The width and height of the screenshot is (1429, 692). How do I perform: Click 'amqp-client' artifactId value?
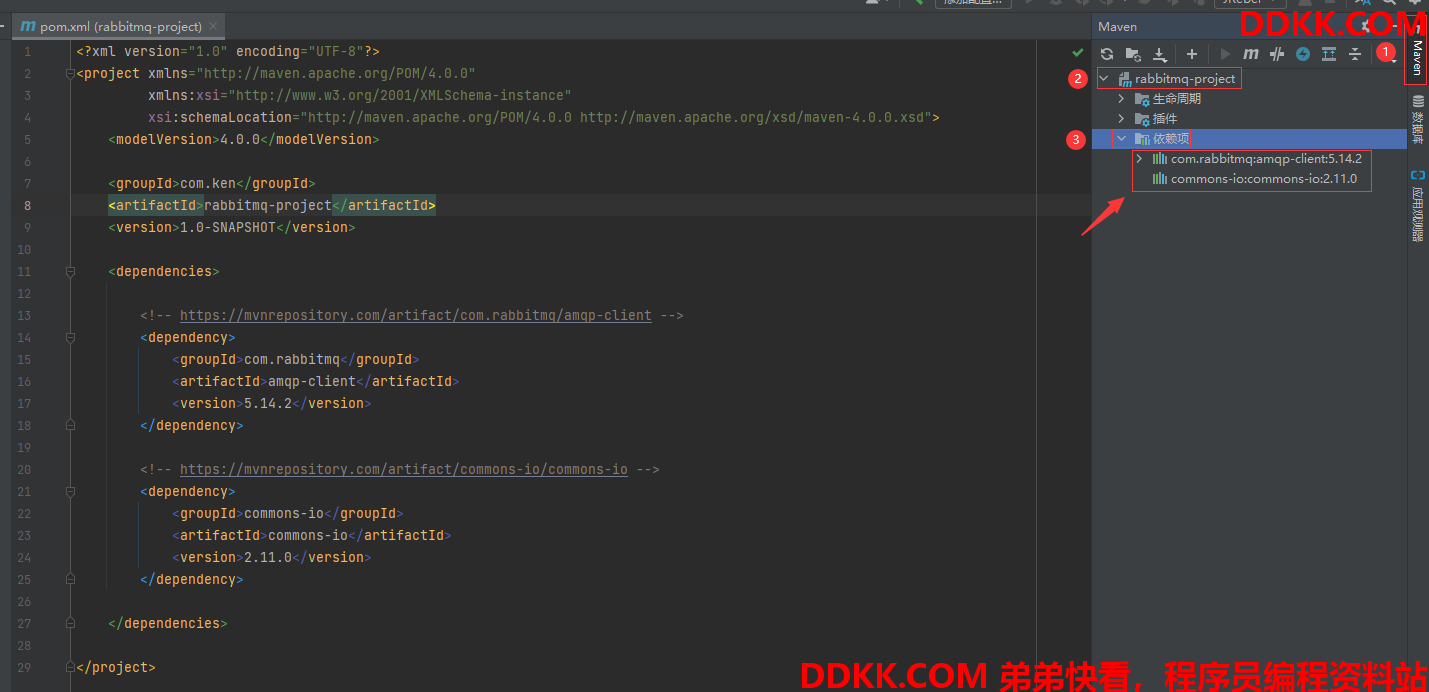coord(312,381)
